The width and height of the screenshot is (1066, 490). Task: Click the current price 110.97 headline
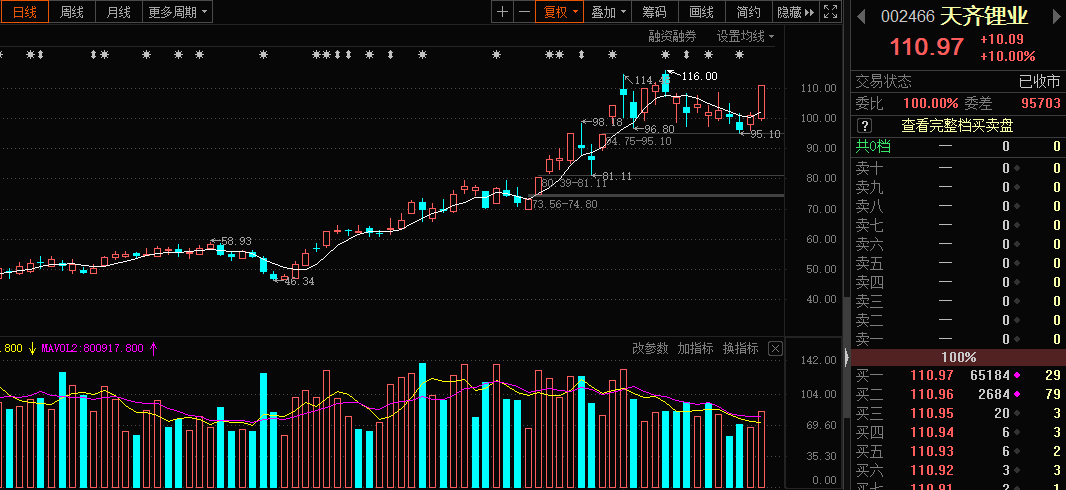(x=927, y=47)
